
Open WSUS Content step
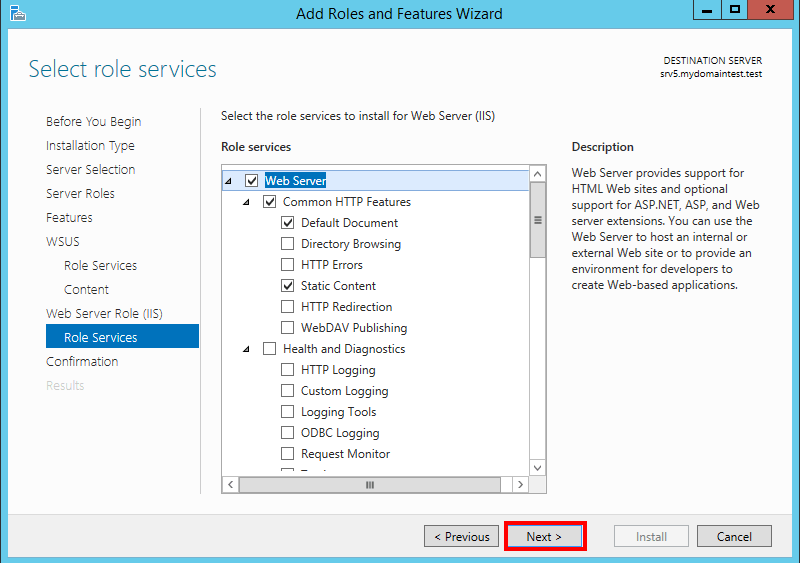(86, 289)
